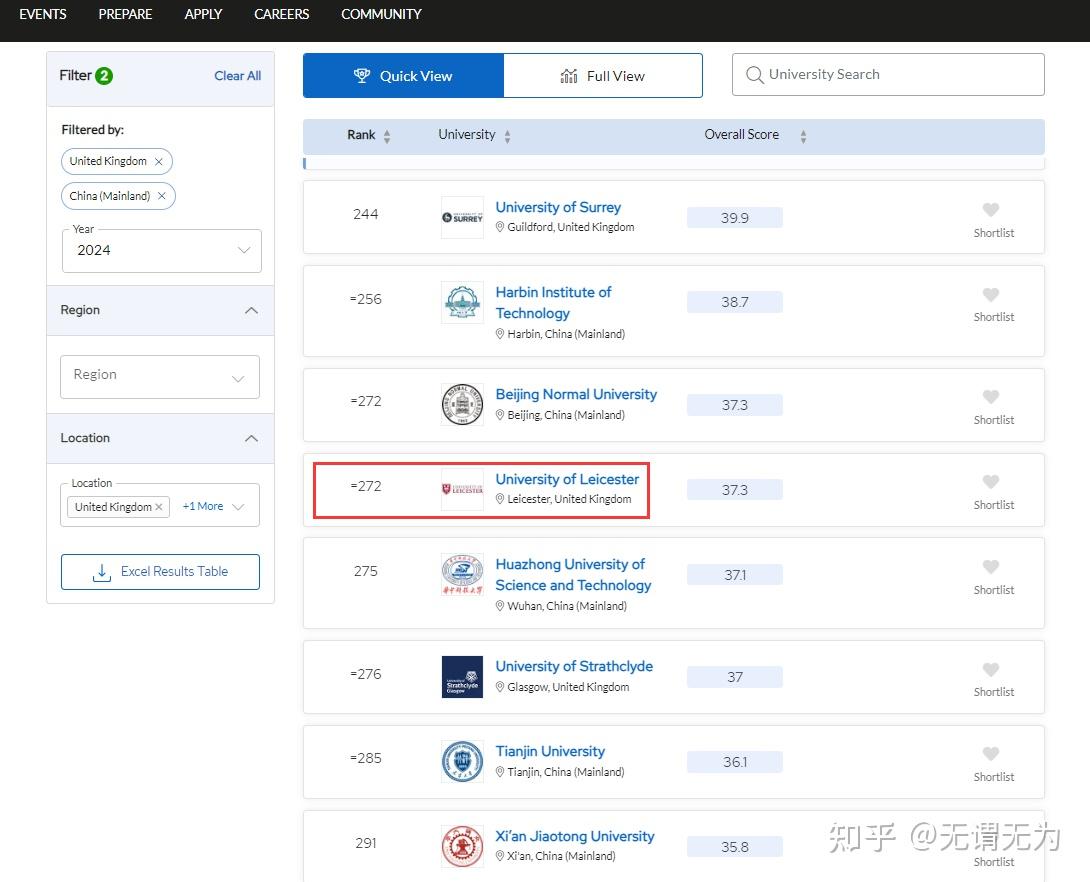Open University of Strathclyde link
The image size is (1090, 882).
pos(574,666)
